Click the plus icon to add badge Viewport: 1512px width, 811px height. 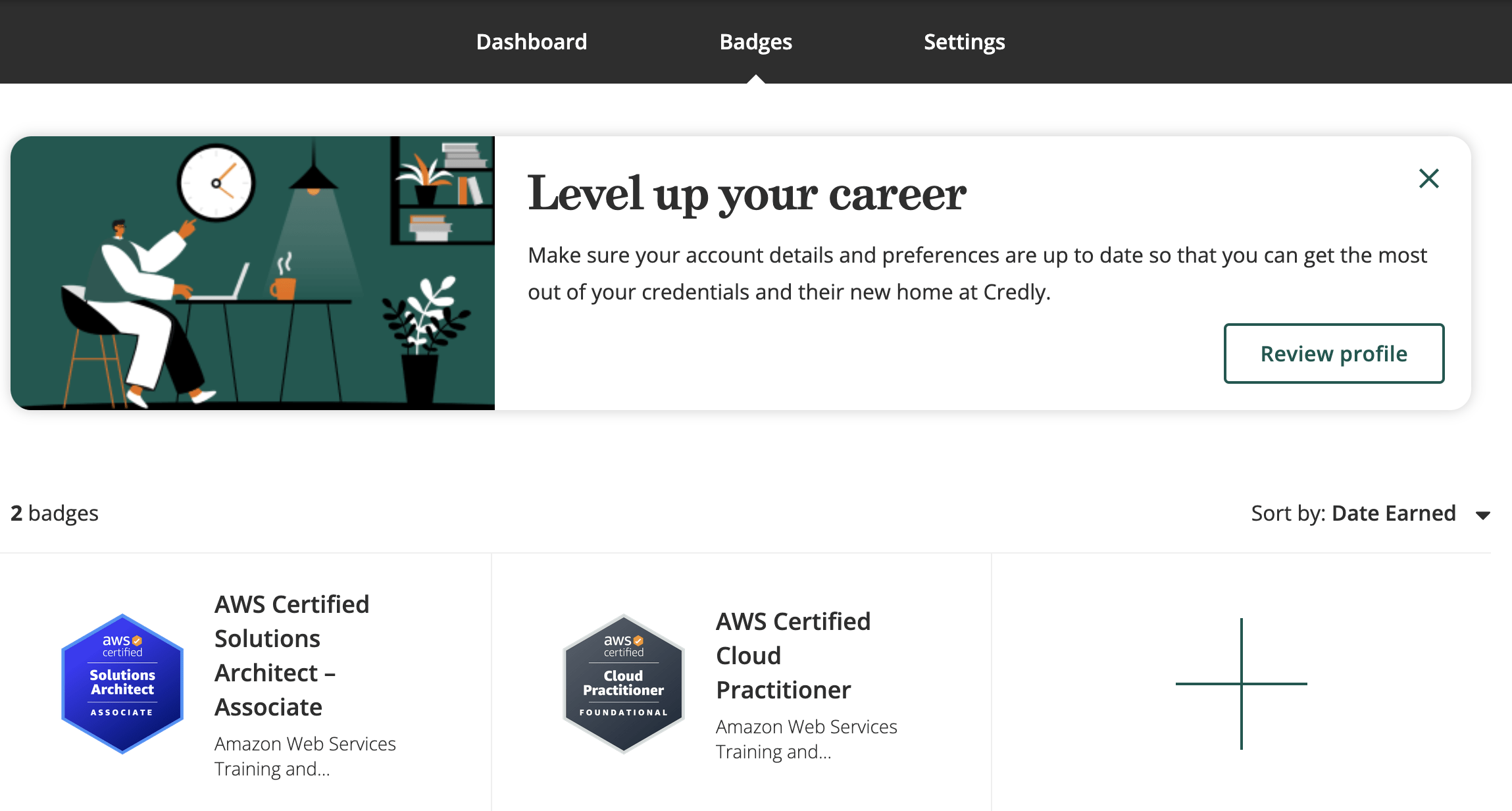[x=1241, y=683]
